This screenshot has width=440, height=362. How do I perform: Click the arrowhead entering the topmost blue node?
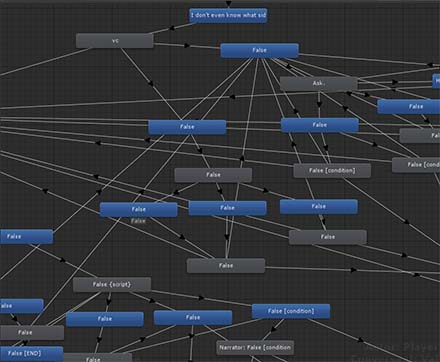[x=228, y=4]
